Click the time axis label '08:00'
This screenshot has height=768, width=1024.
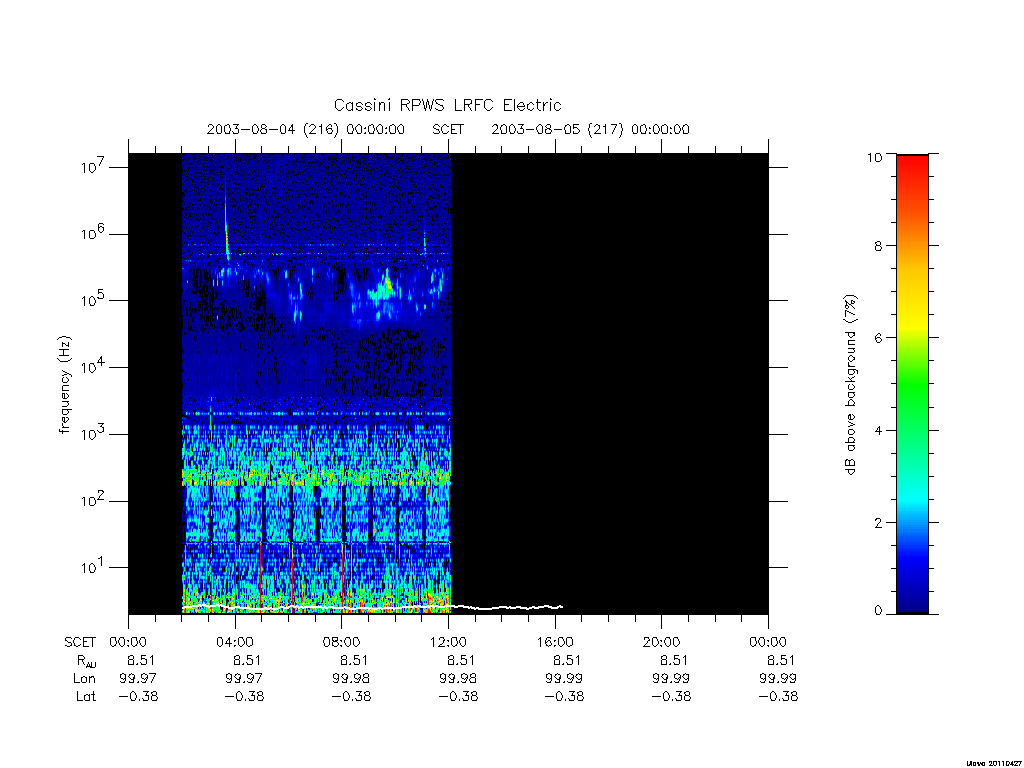pyautogui.click(x=342, y=642)
